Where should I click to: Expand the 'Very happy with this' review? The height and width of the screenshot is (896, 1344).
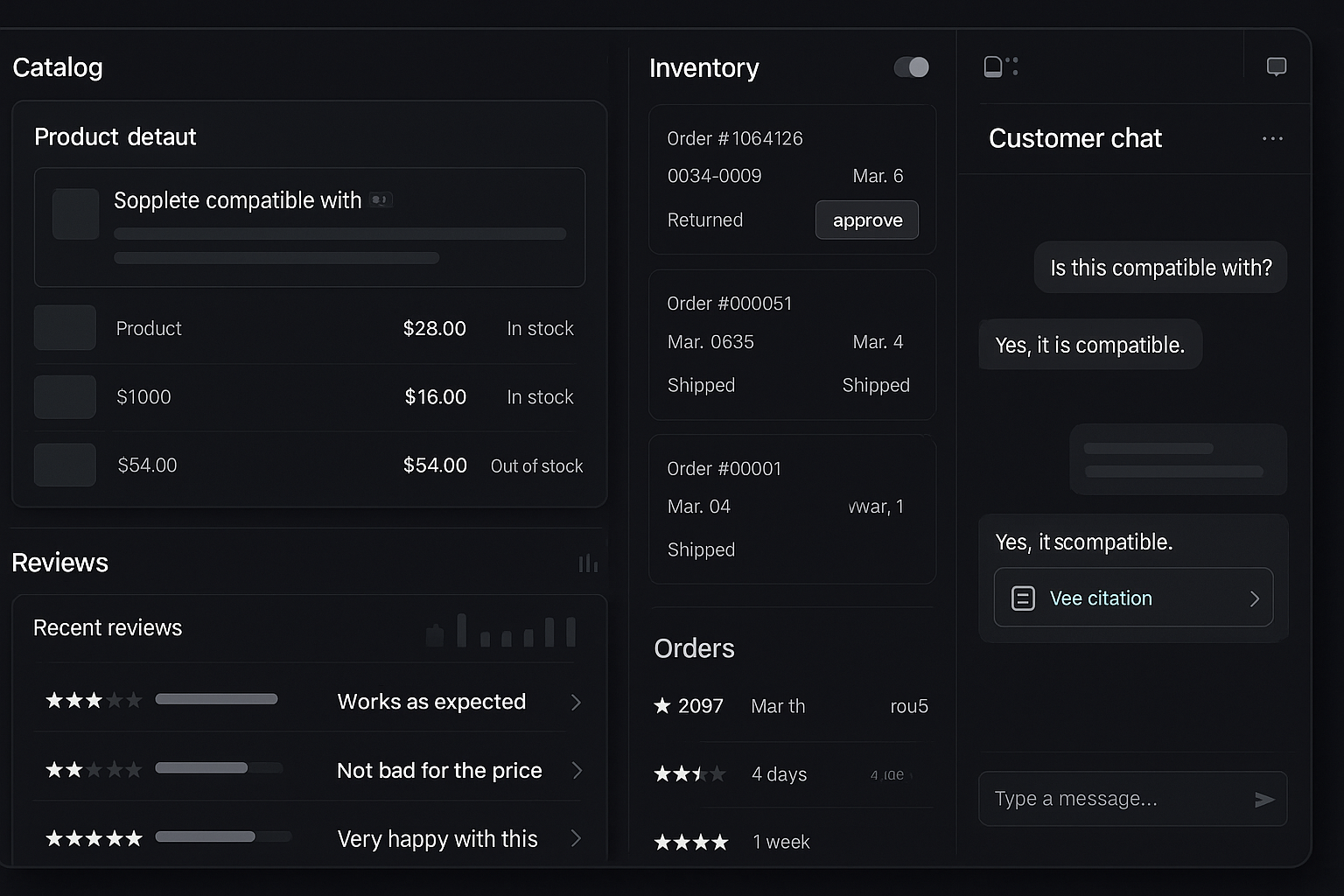(576, 838)
